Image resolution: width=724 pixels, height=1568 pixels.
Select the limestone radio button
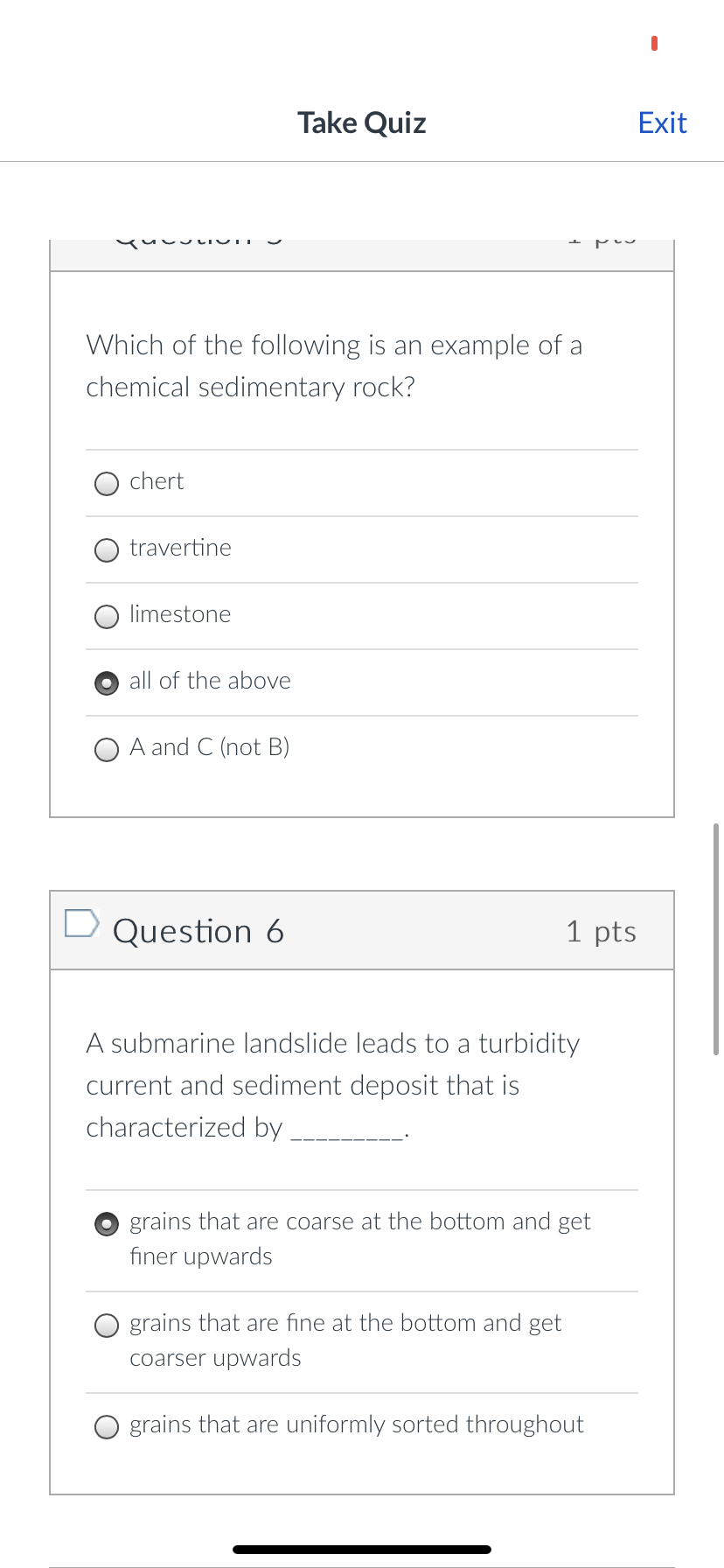(x=107, y=617)
